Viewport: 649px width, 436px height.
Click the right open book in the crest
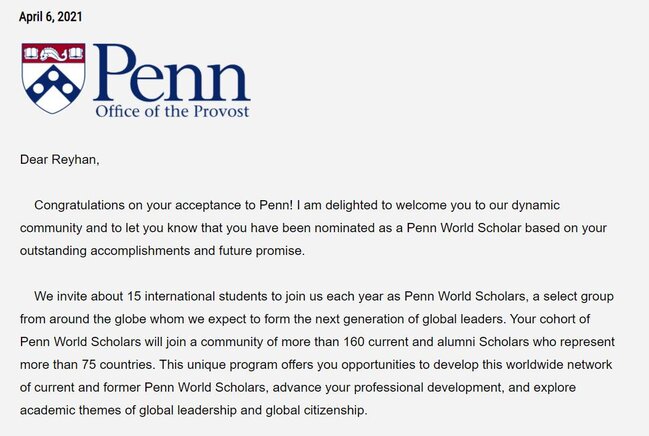point(76,53)
